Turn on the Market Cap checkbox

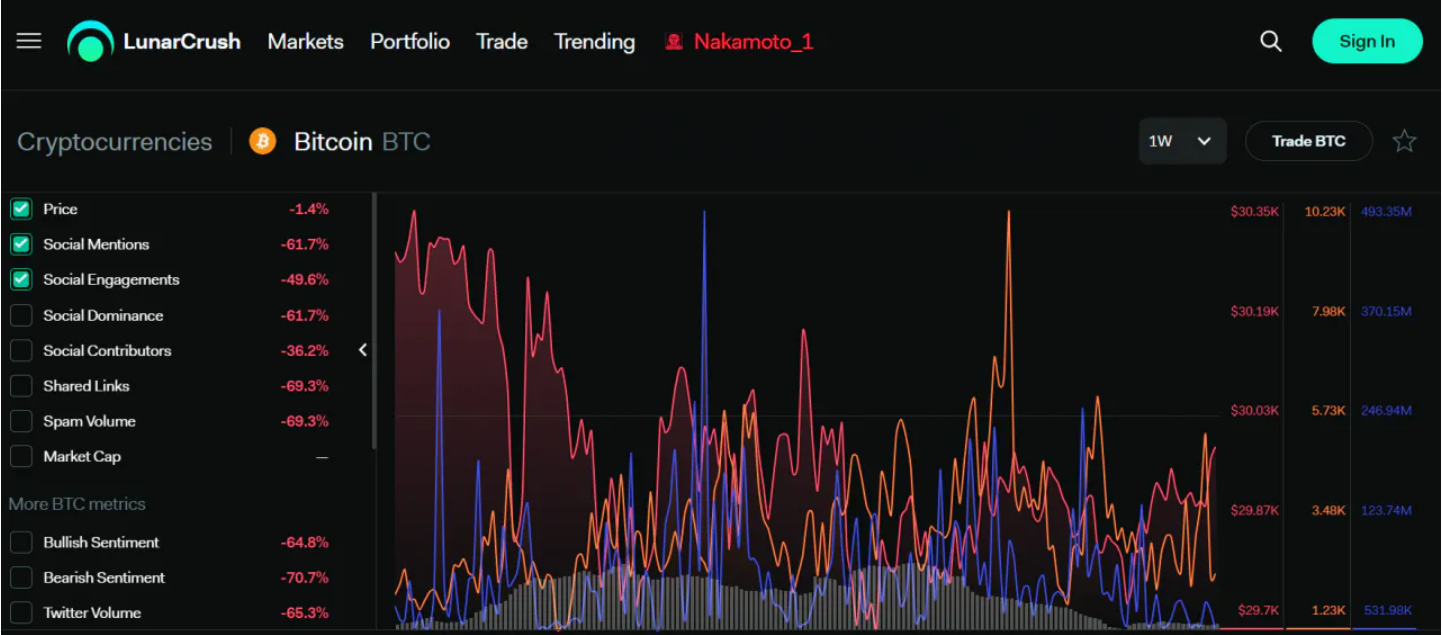tap(21, 457)
